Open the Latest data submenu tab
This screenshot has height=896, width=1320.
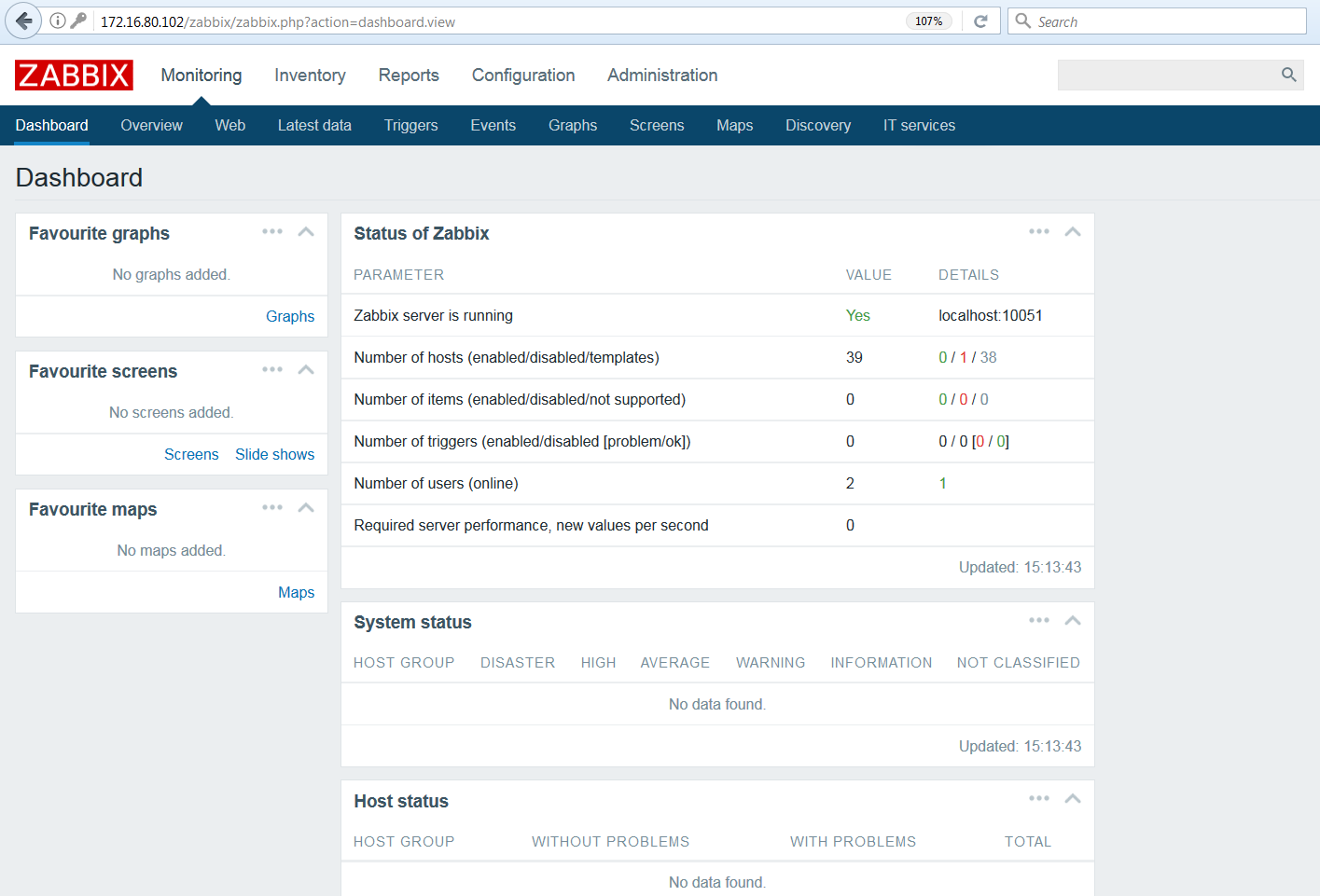314,125
